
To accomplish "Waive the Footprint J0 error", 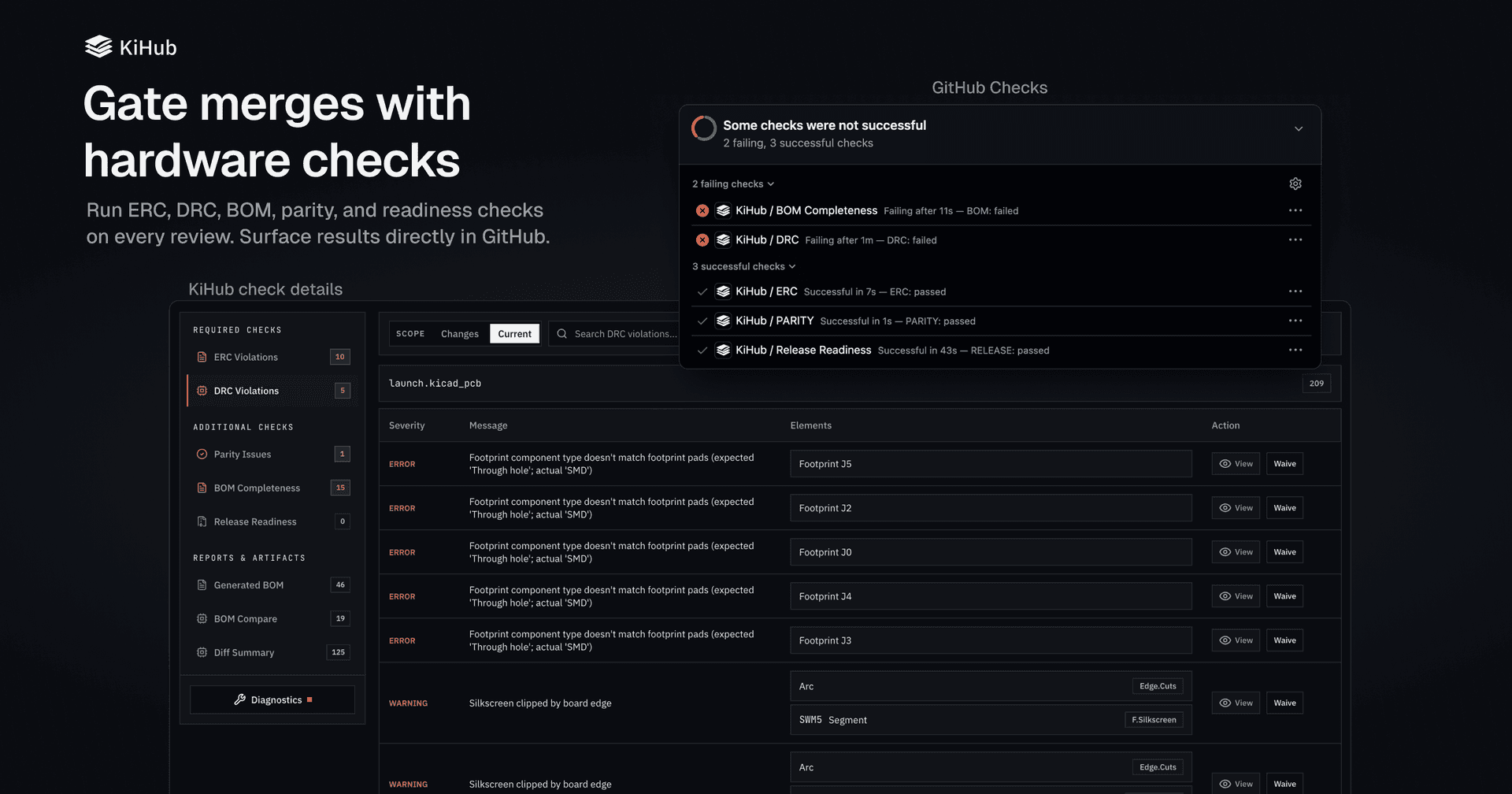I will [x=1284, y=552].
